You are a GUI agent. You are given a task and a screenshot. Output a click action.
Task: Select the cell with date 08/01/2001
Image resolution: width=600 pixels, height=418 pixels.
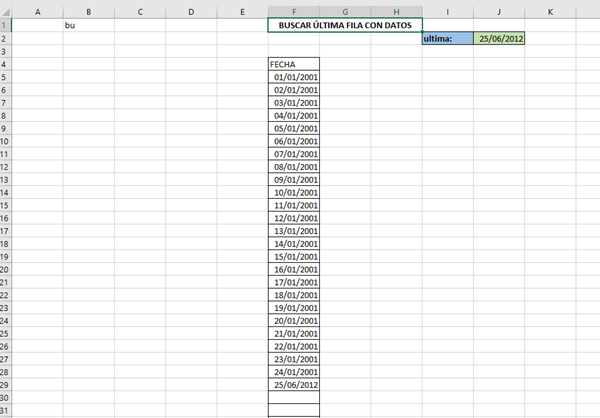click(294, 167)
